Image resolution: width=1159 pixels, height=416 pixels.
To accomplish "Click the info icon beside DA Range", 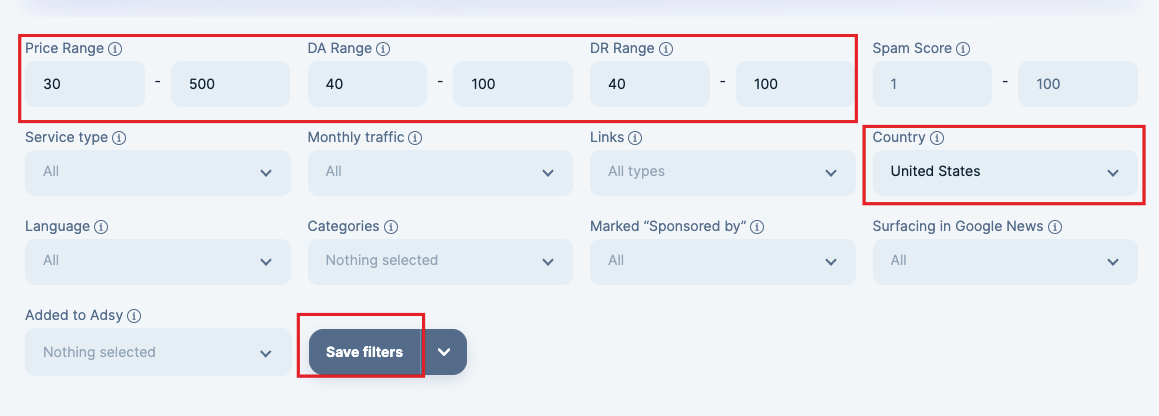I will [x=382, y=49].
